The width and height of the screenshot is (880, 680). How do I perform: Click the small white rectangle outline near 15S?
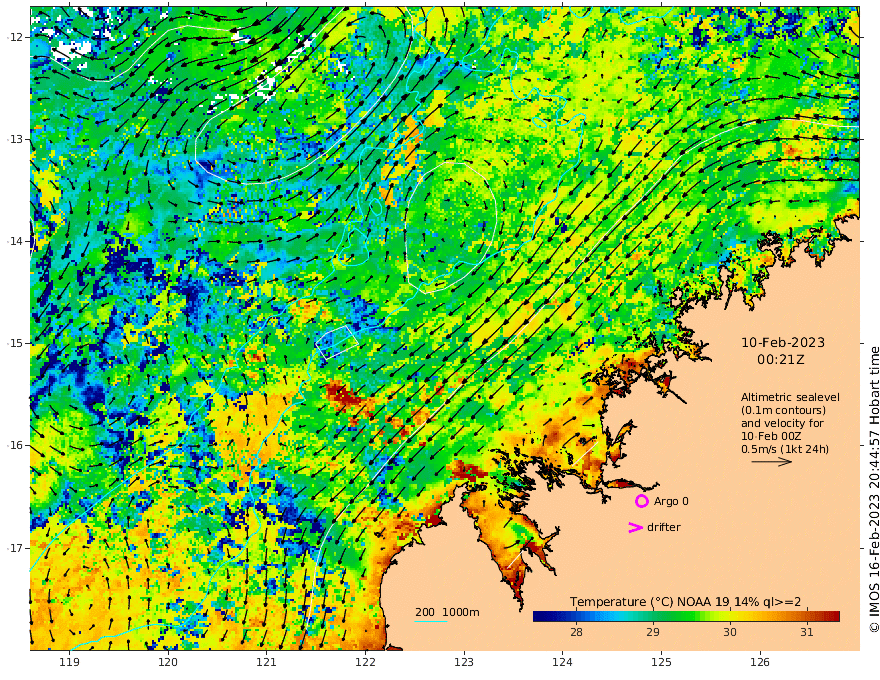[337, 342]
